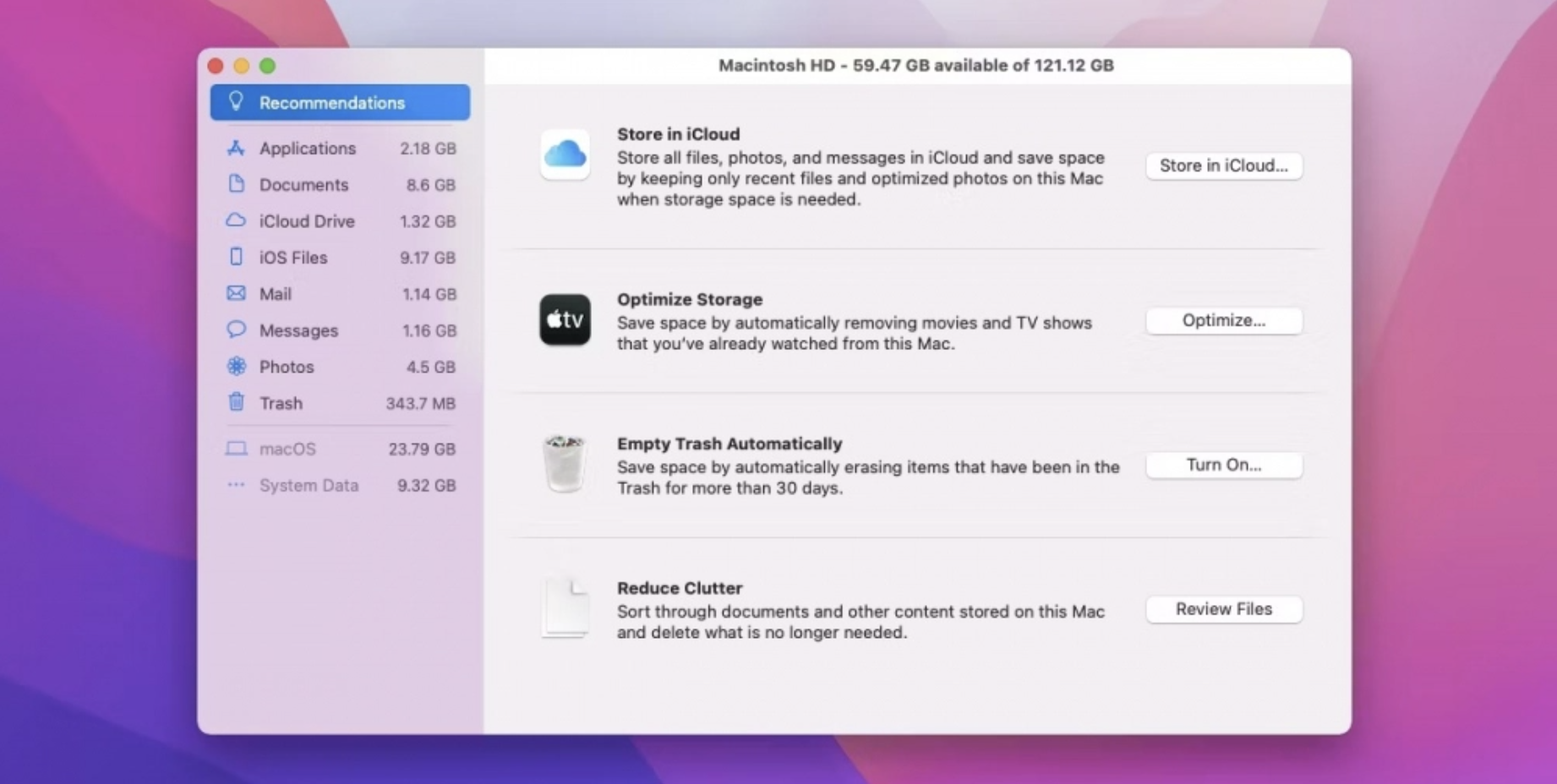Click the Macintosh HD title bar text
The width and height of the screenshot is (1557, 784).
pyautogui.click(x=916, y=65)
